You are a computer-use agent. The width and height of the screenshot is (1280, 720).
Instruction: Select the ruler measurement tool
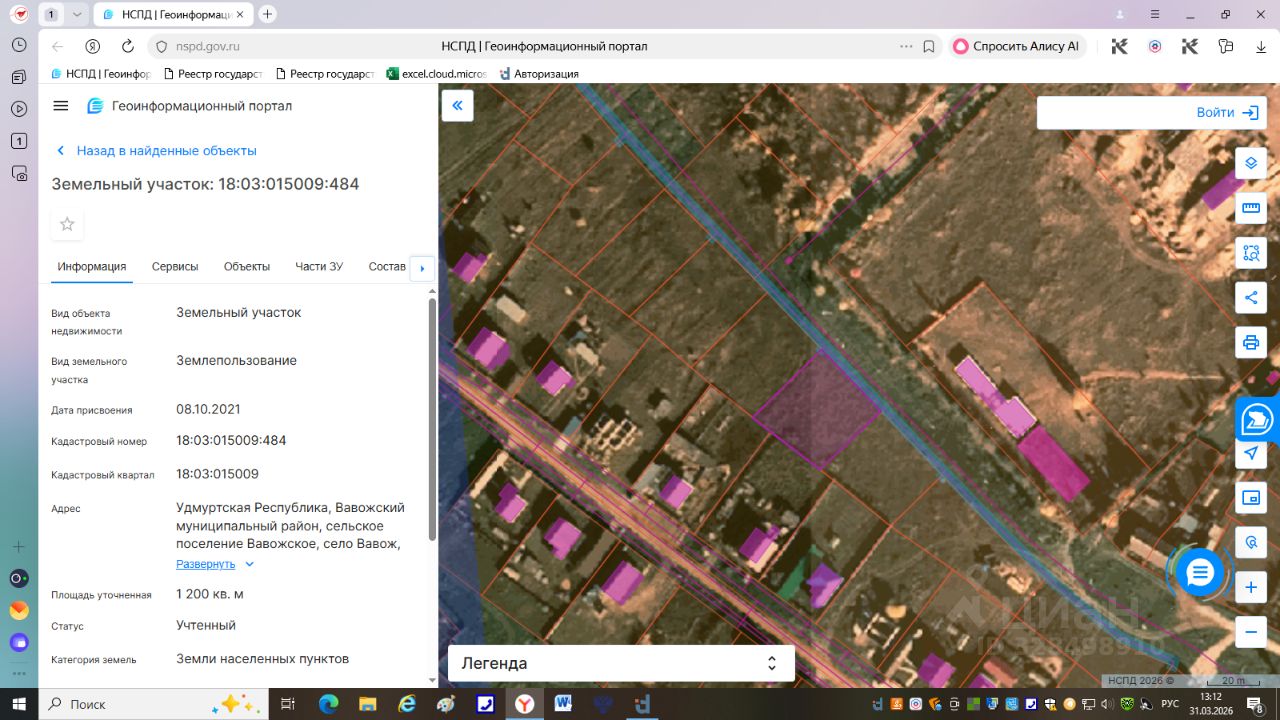point(1250,208)
